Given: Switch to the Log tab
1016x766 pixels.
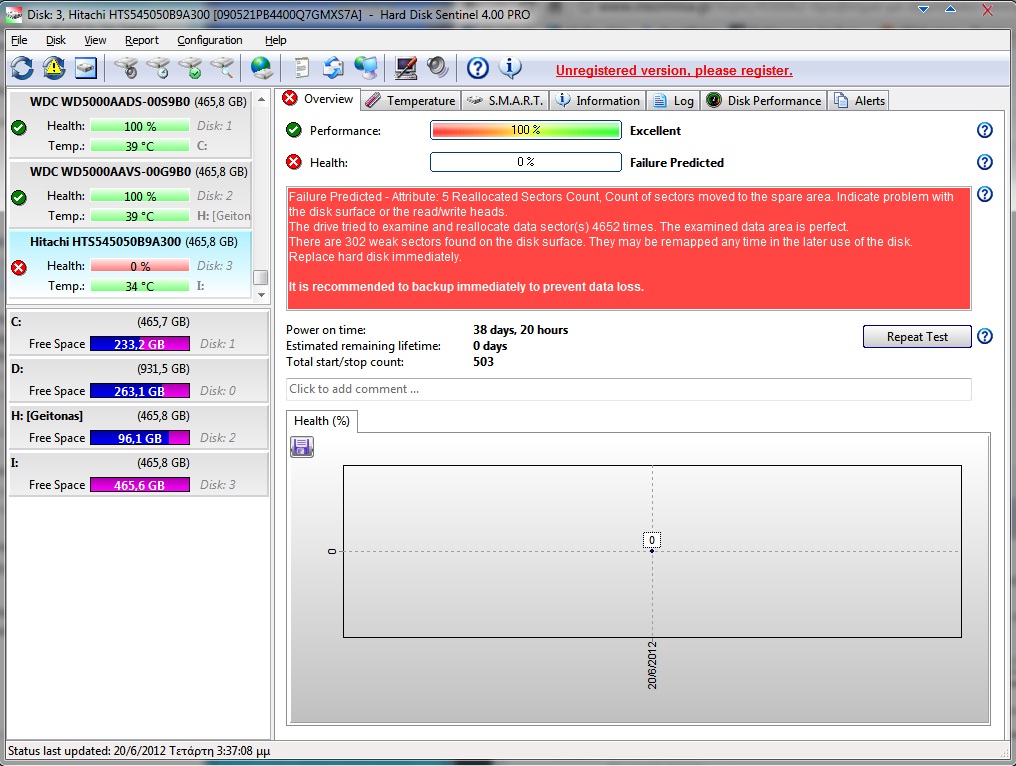Looking at the screenshot, I should click(x=674, y=100).
